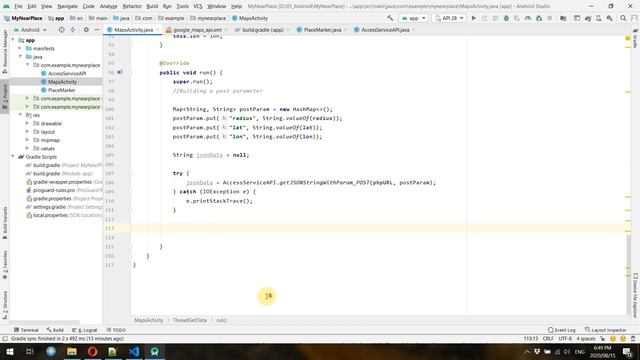Open File Explorer from taskbar
This screenshot has height=360, width=640.
[x=72, y=351]
